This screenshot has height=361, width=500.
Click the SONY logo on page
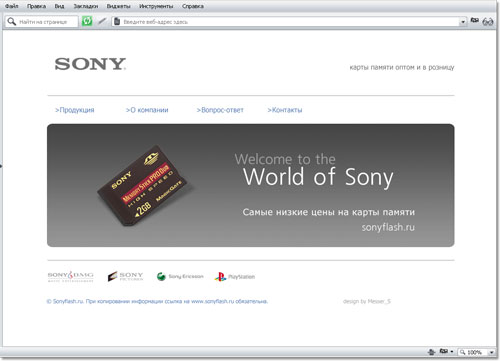coord(90,64)
